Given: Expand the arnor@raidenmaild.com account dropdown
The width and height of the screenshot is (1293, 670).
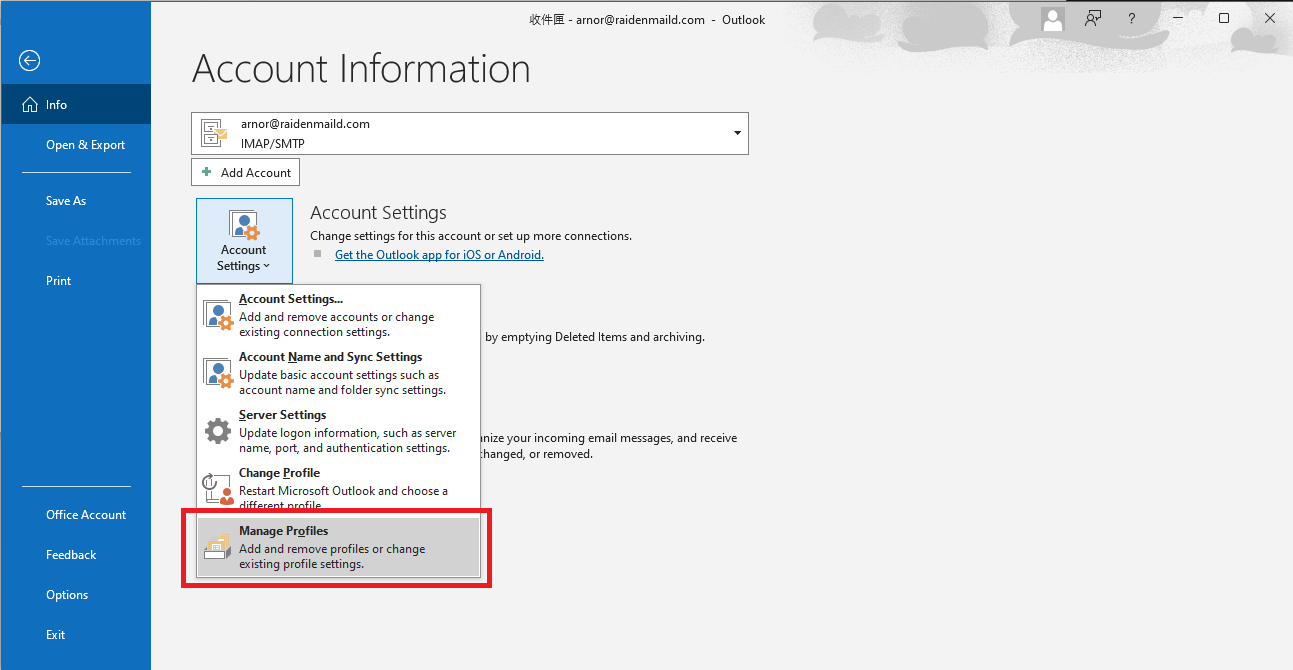Looking at the screenshot, I should 738,133.
